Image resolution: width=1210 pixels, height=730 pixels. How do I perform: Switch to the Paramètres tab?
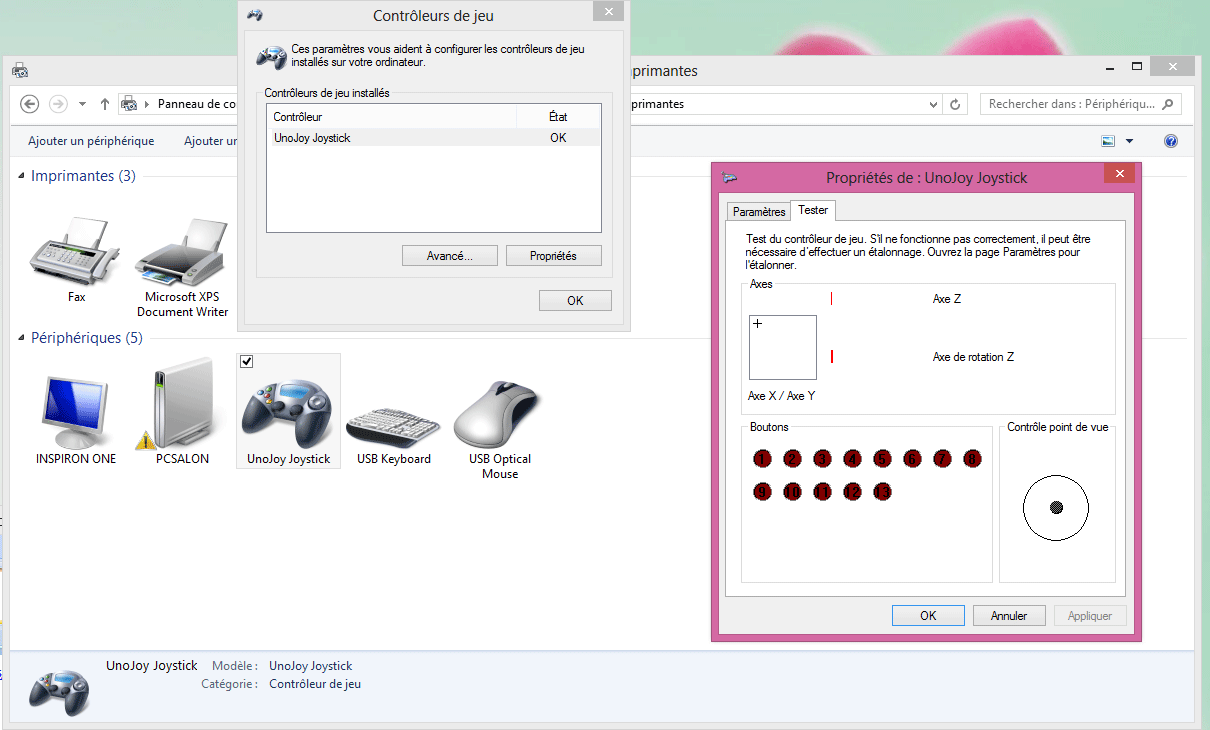click(759, 212)
